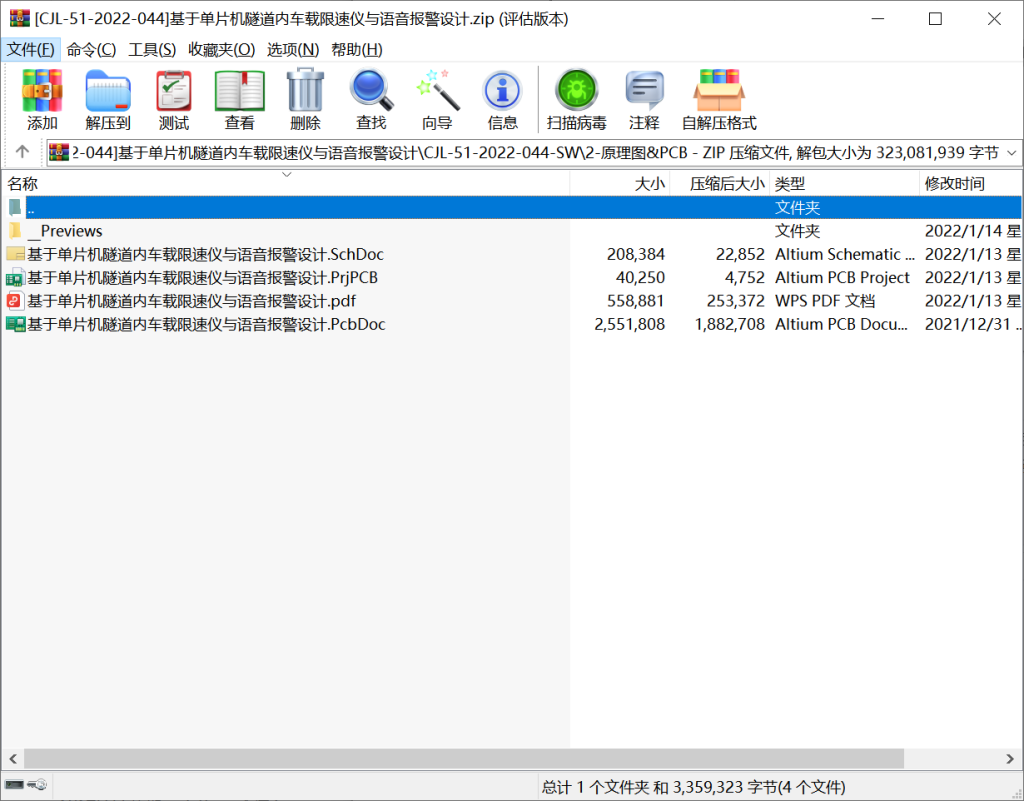Viewport: 1024px width, 801px height.
Task: Sort by 名称 column header
Action: click(x=23, y=184)
